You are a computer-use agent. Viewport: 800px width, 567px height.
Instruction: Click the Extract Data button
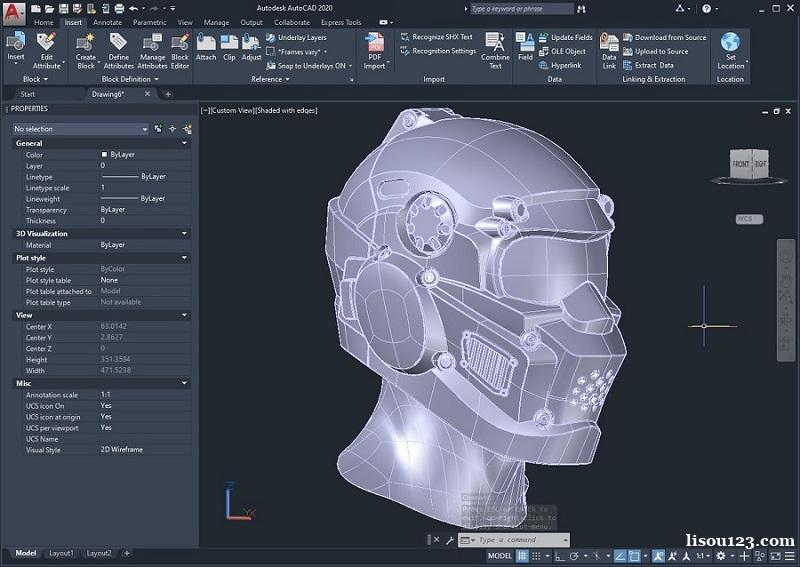click(648, 65)
